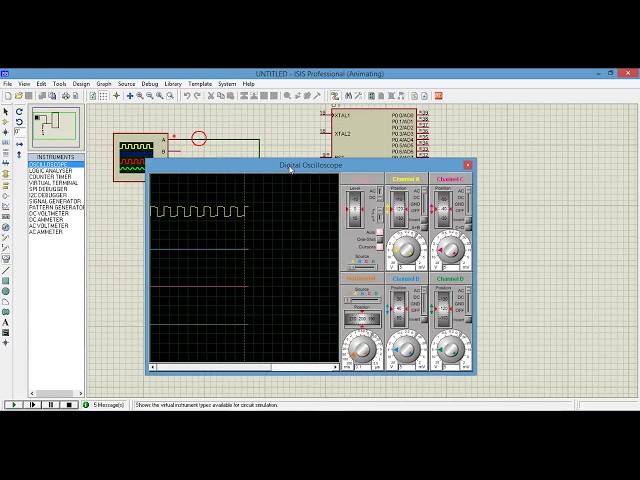Click the horizontal X-Mirror flip icon

[x=19, y=144]
